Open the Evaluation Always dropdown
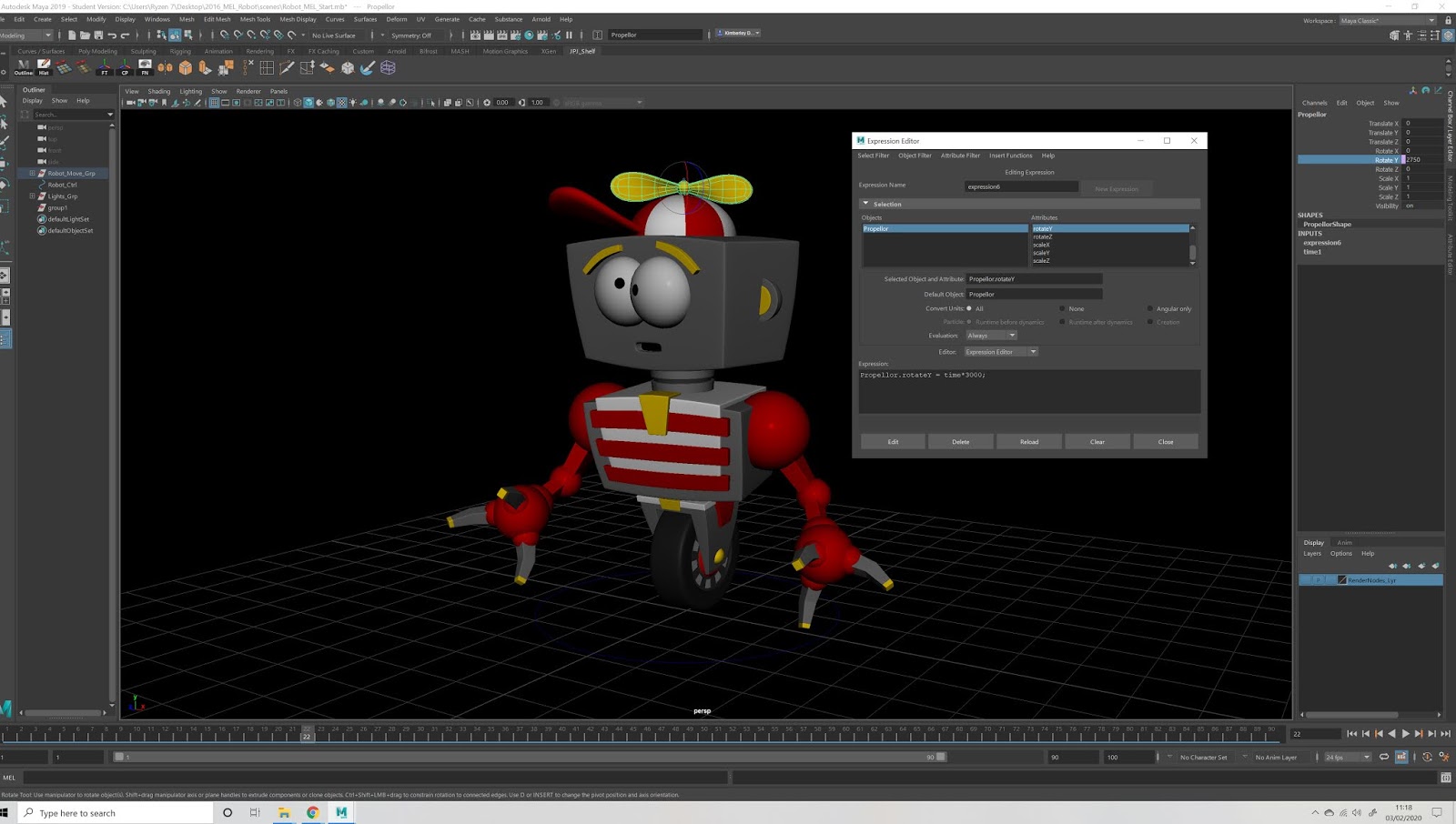The height and width of the screenshot is (824, 1456). [991, 336]
